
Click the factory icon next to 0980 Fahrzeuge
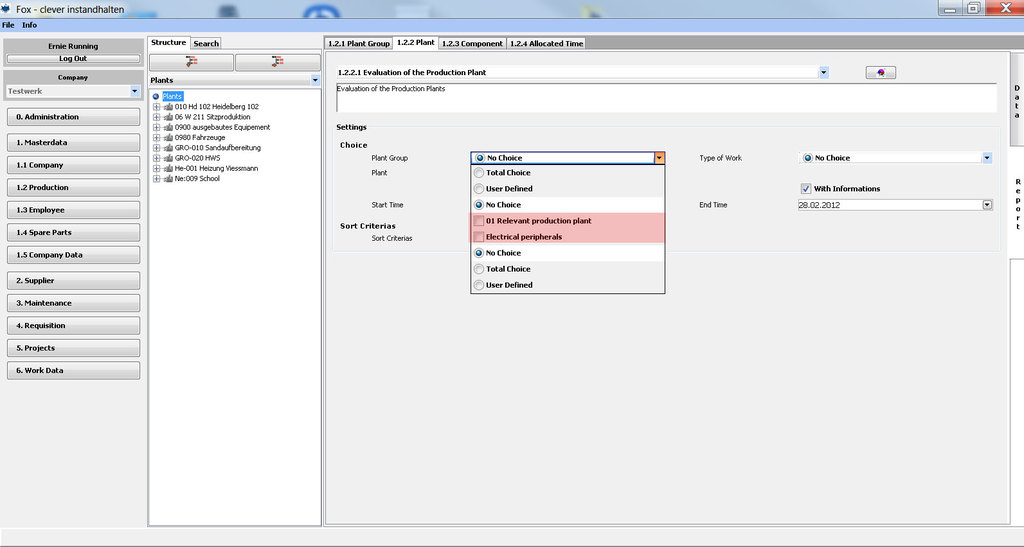pyautogui.click(x=167, y=138)
